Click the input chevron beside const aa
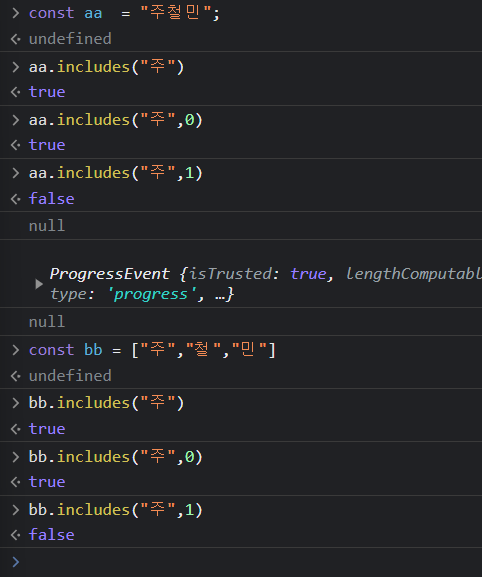 [x=15, y=14]
